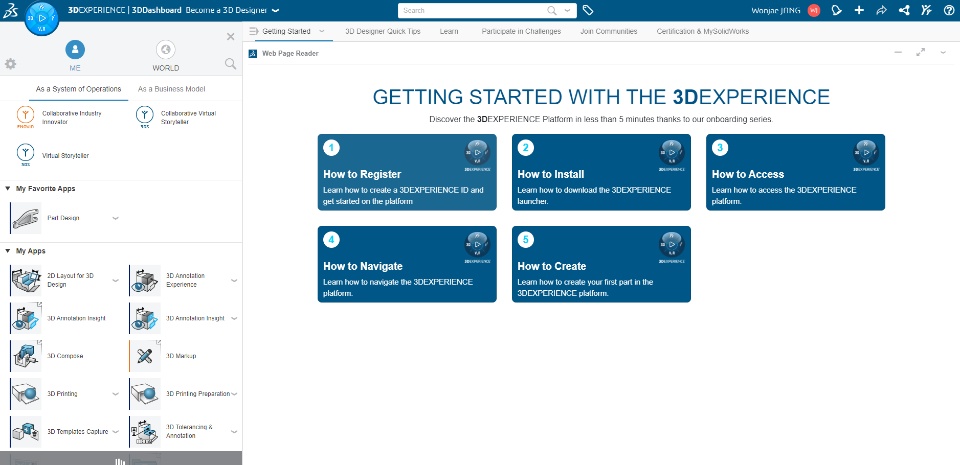Open the notifications bell icon
960x465 pixels.
[836, 10]
